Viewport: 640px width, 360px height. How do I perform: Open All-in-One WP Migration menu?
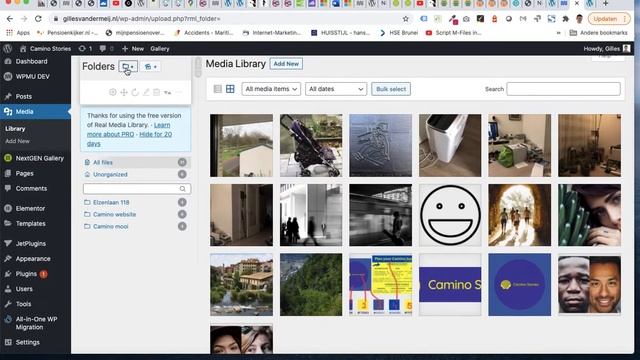coord(35,323)
